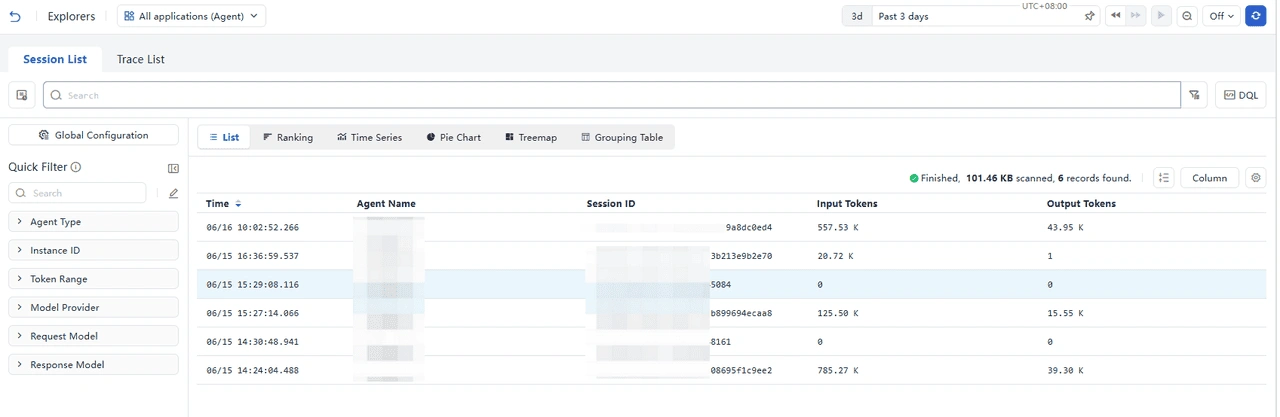Image resolution: width=1280 pixels, height=417 pixels.
Task: Click the row display mode icon beside Column
Action: pos(1163,178)
